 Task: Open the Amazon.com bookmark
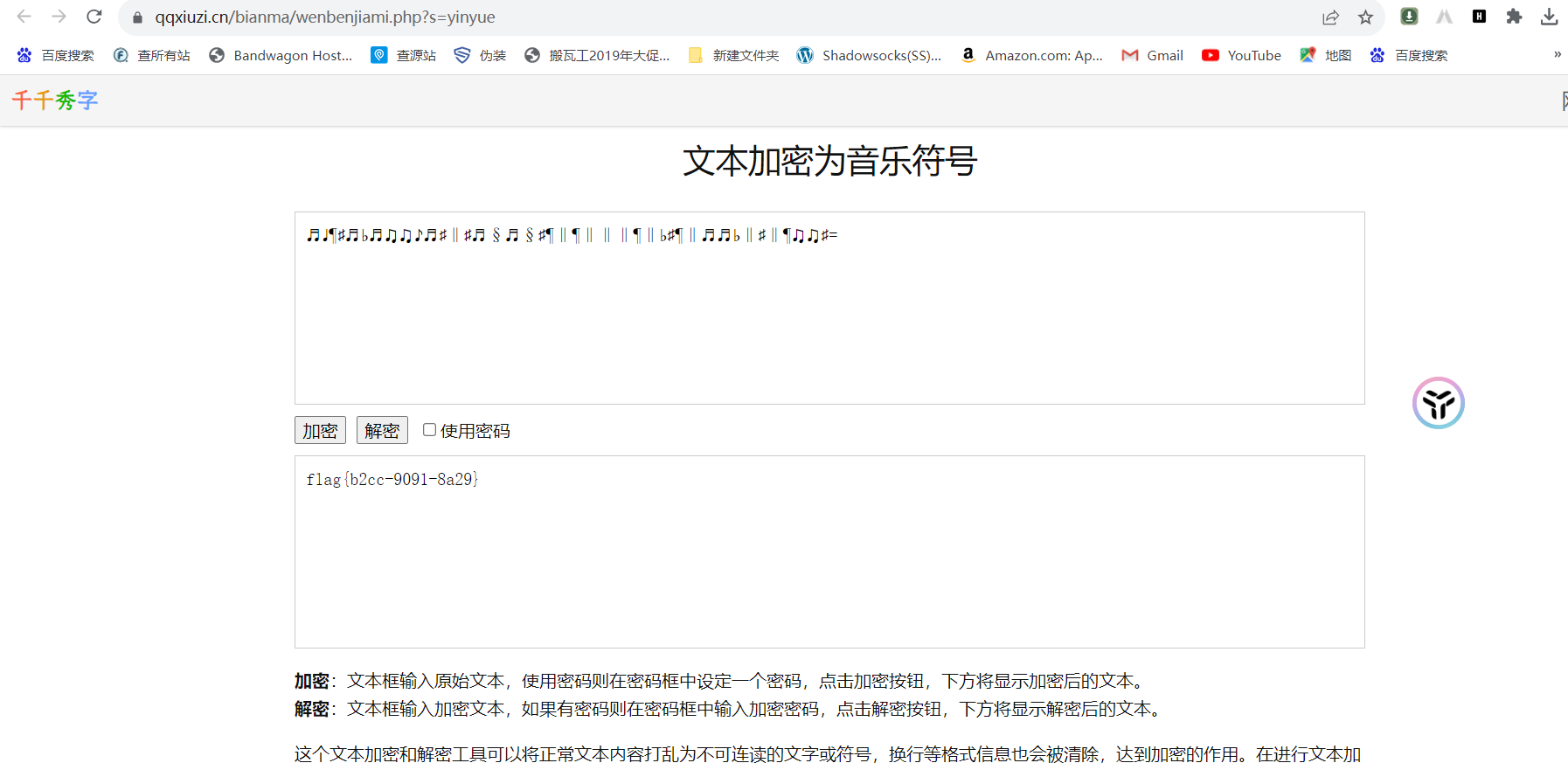[x=1031, y=55]
